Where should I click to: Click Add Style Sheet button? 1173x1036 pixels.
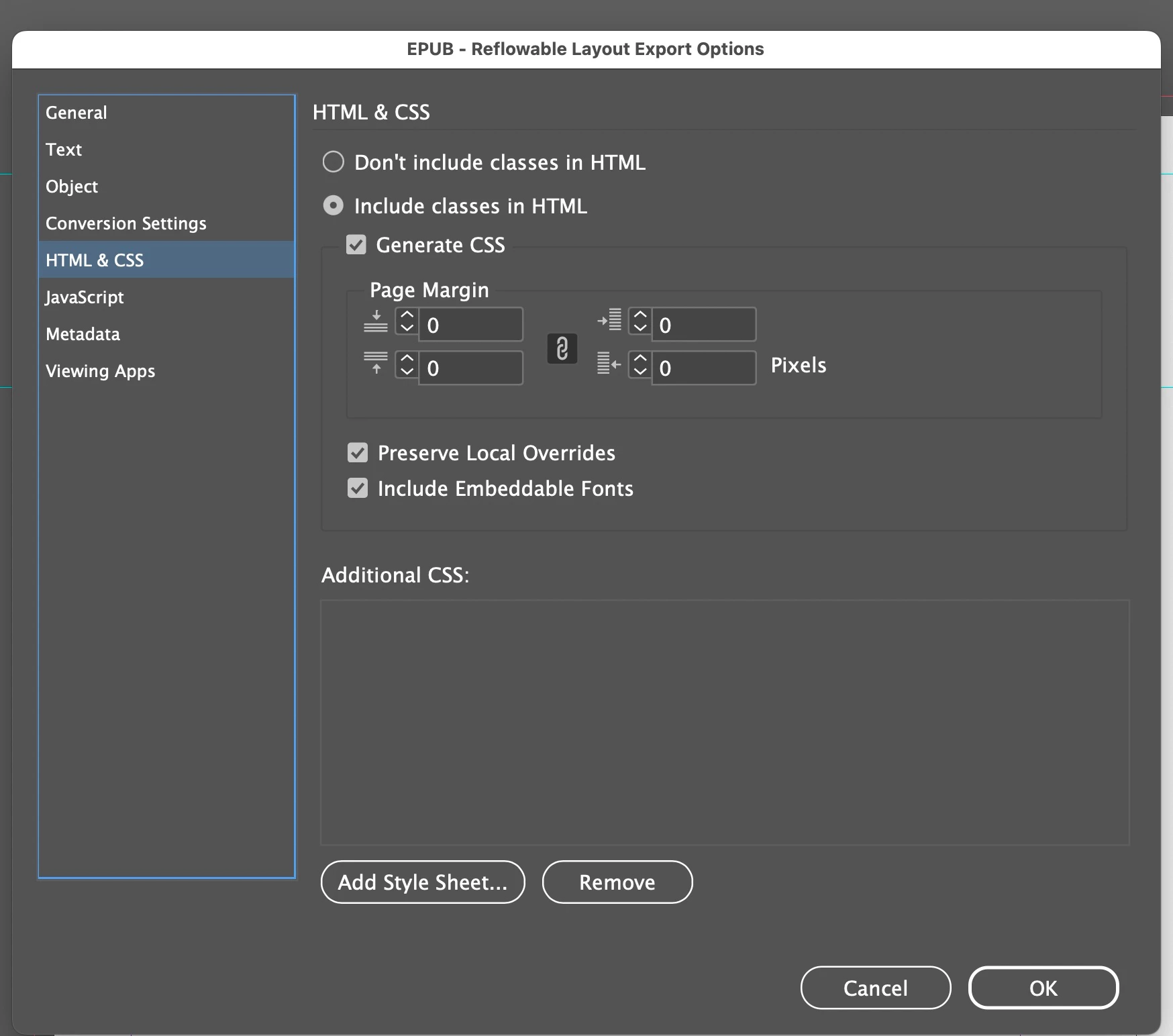pos(423,882)
